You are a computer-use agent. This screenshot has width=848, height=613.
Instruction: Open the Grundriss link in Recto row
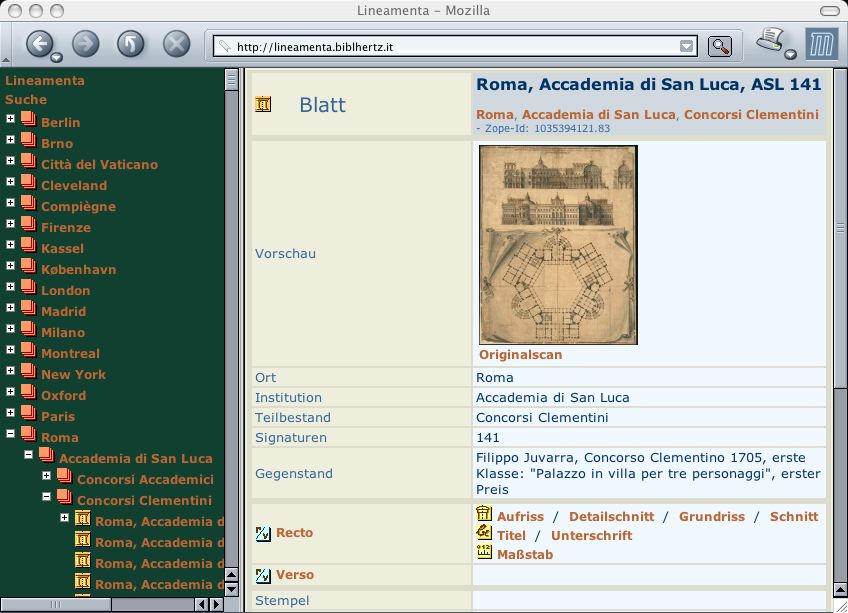(711, 516)
